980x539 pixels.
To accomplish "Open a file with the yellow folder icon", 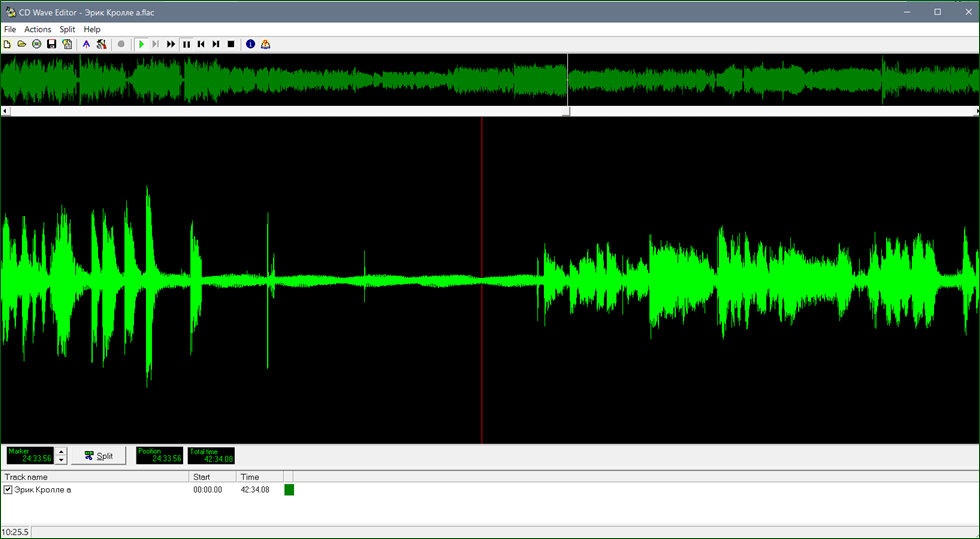I will pos(22,44).
